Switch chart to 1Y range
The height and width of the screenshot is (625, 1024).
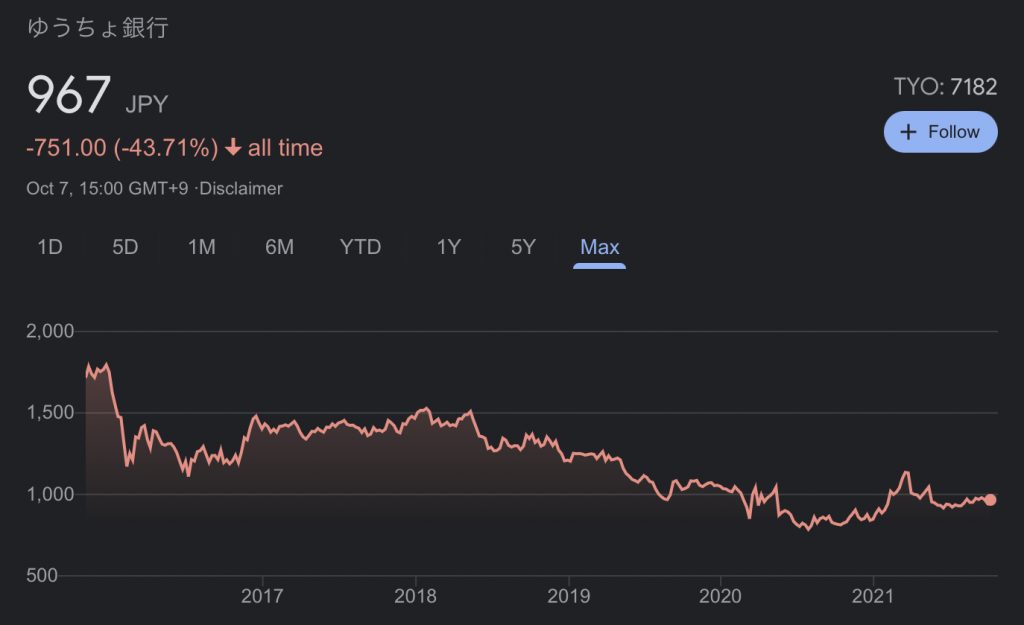click(x=449, y=247)
